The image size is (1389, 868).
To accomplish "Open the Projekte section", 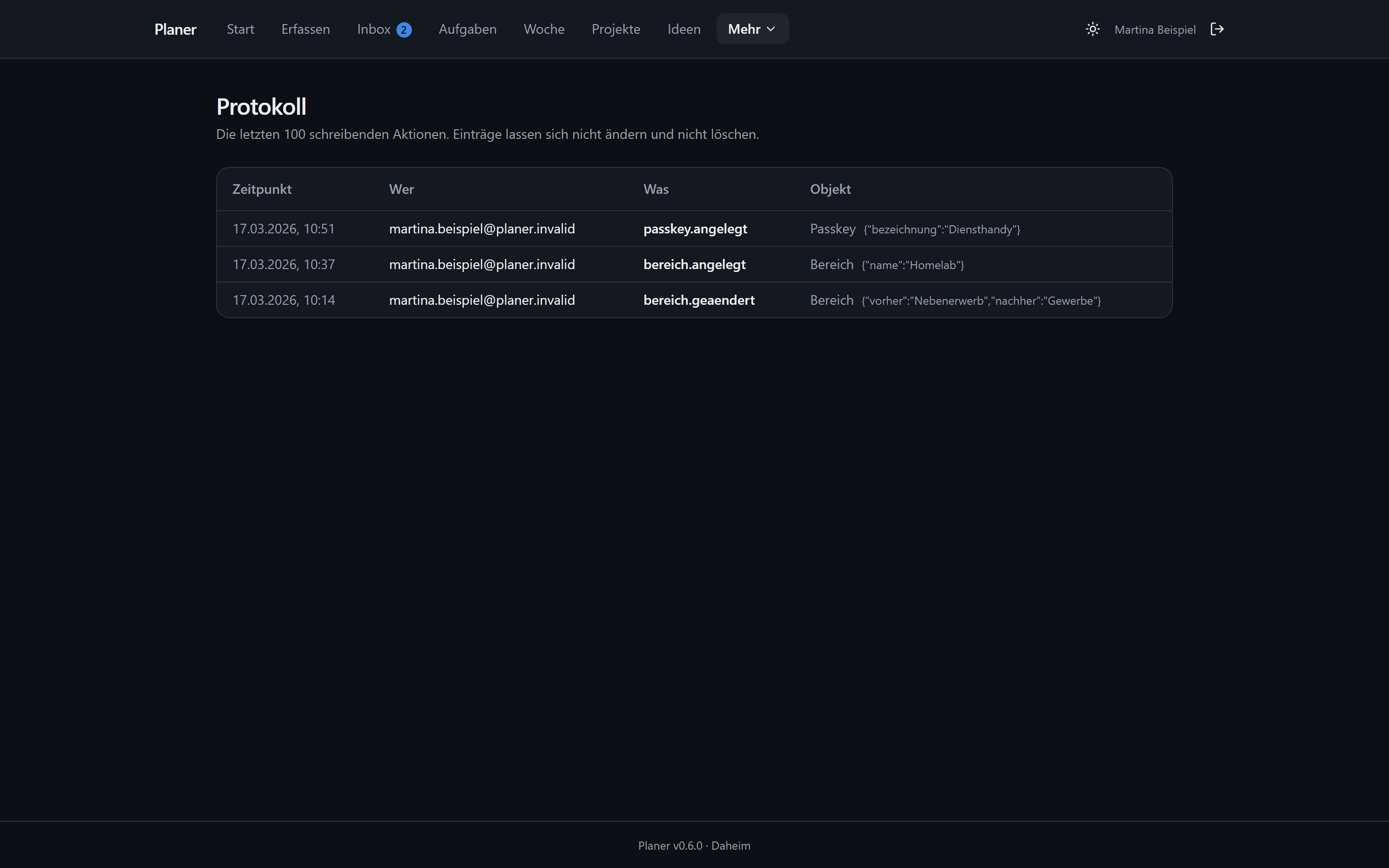I will point(615,29).
